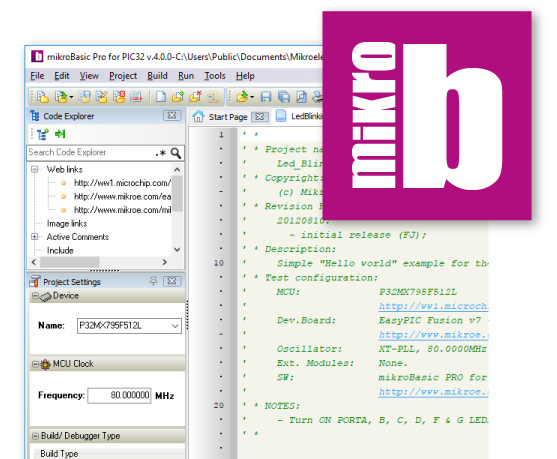Expand the Active Comments tree node
Screen dimensions: 557x459
pos(34,237)
